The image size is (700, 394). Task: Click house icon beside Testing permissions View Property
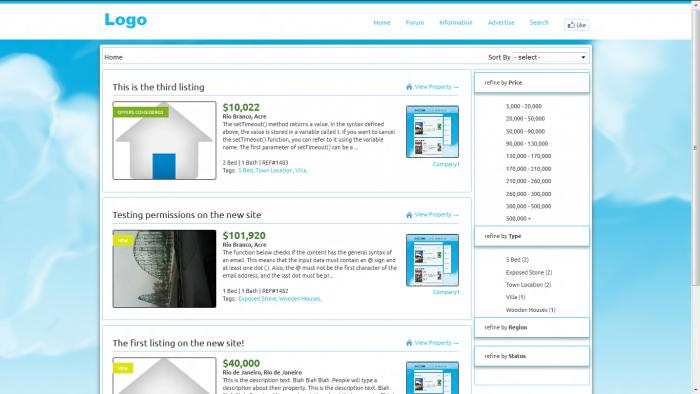[409, 215]
